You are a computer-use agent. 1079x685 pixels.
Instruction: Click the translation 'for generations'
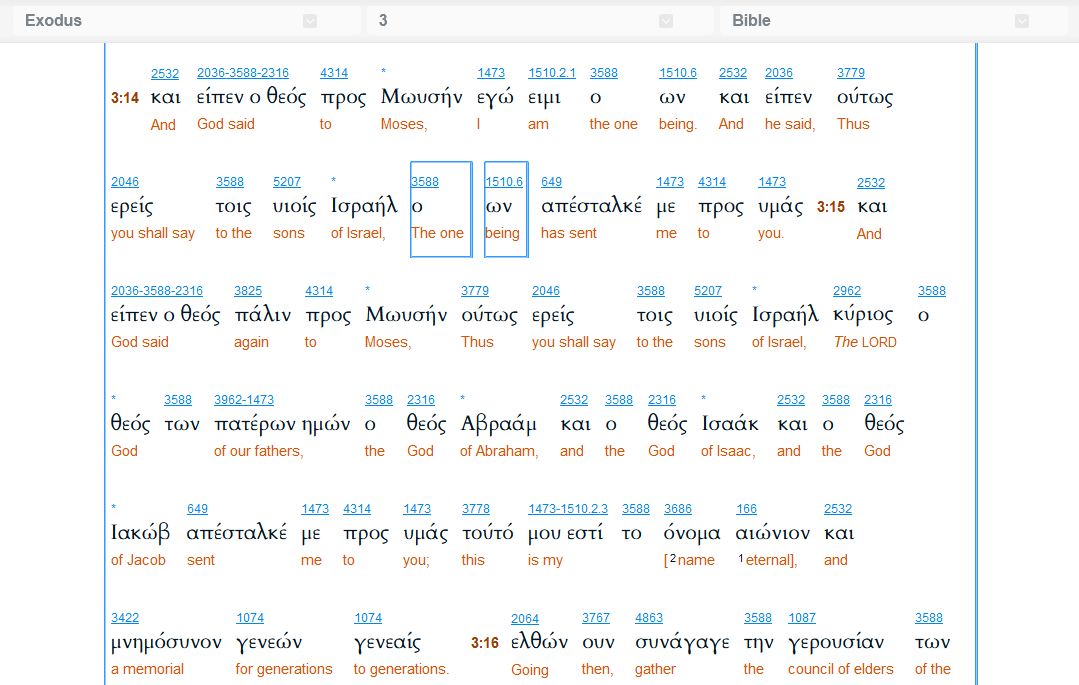tap(284, 669)
